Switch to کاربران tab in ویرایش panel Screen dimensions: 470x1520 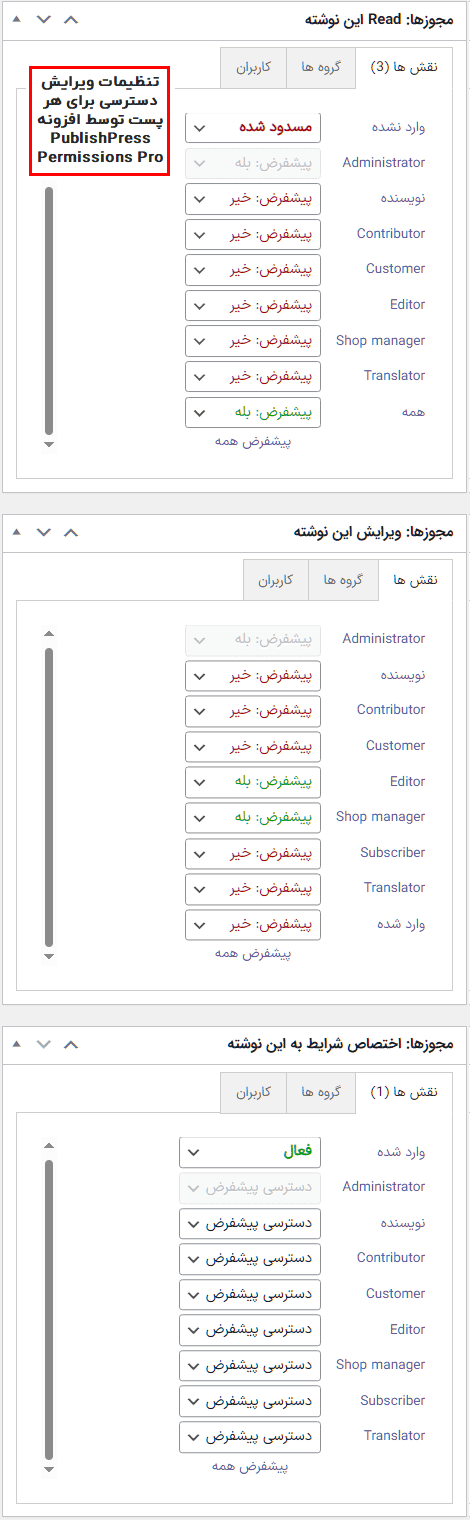coord(277,580)
